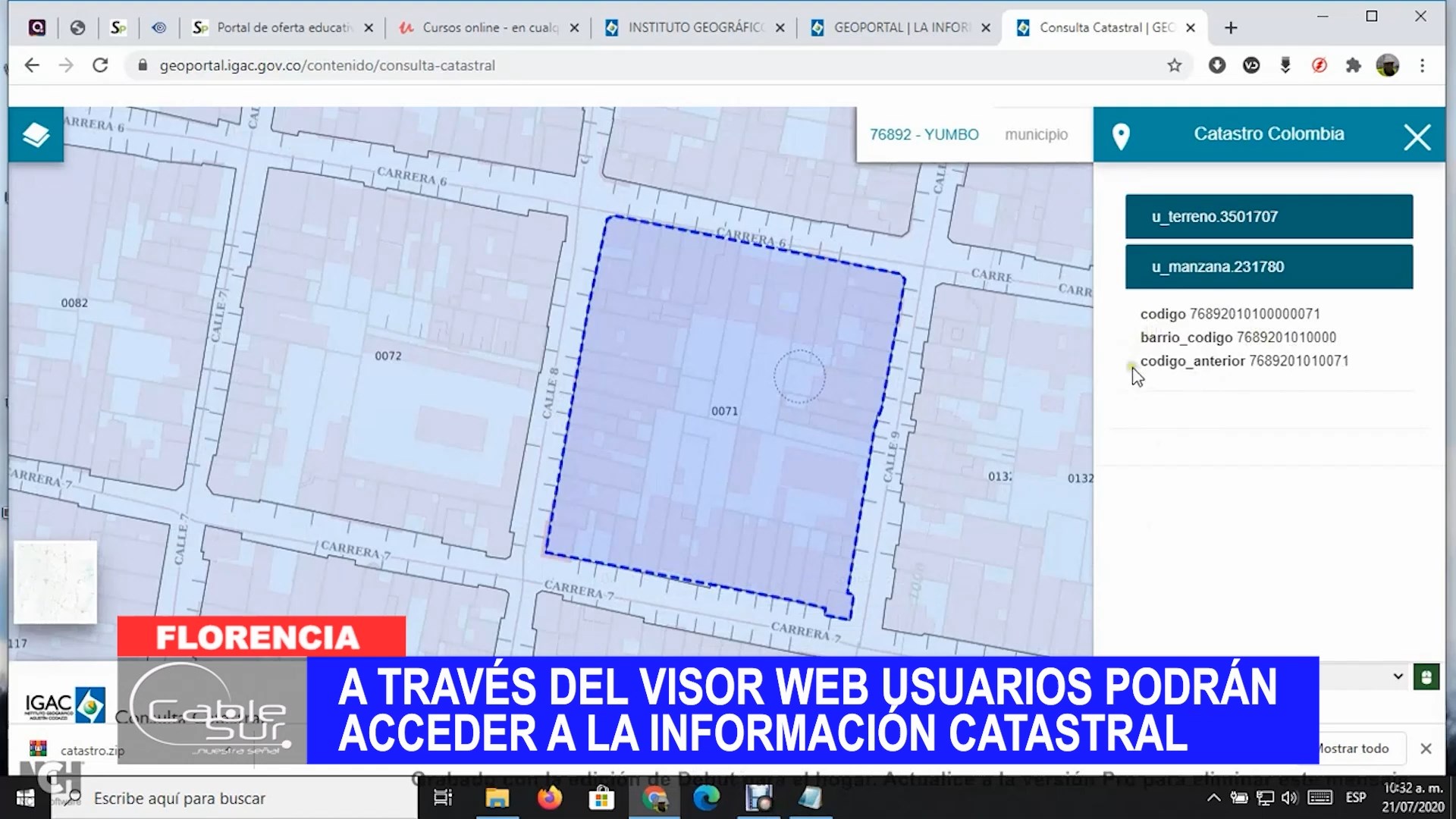Screen dimensions: 1456x819
Task: Launch Firefox from the taskbar
Action: tap(549, 798)
